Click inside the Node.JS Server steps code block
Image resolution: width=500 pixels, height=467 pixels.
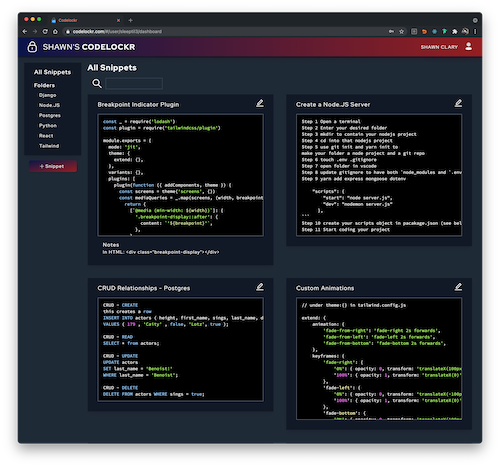[379, 175]
